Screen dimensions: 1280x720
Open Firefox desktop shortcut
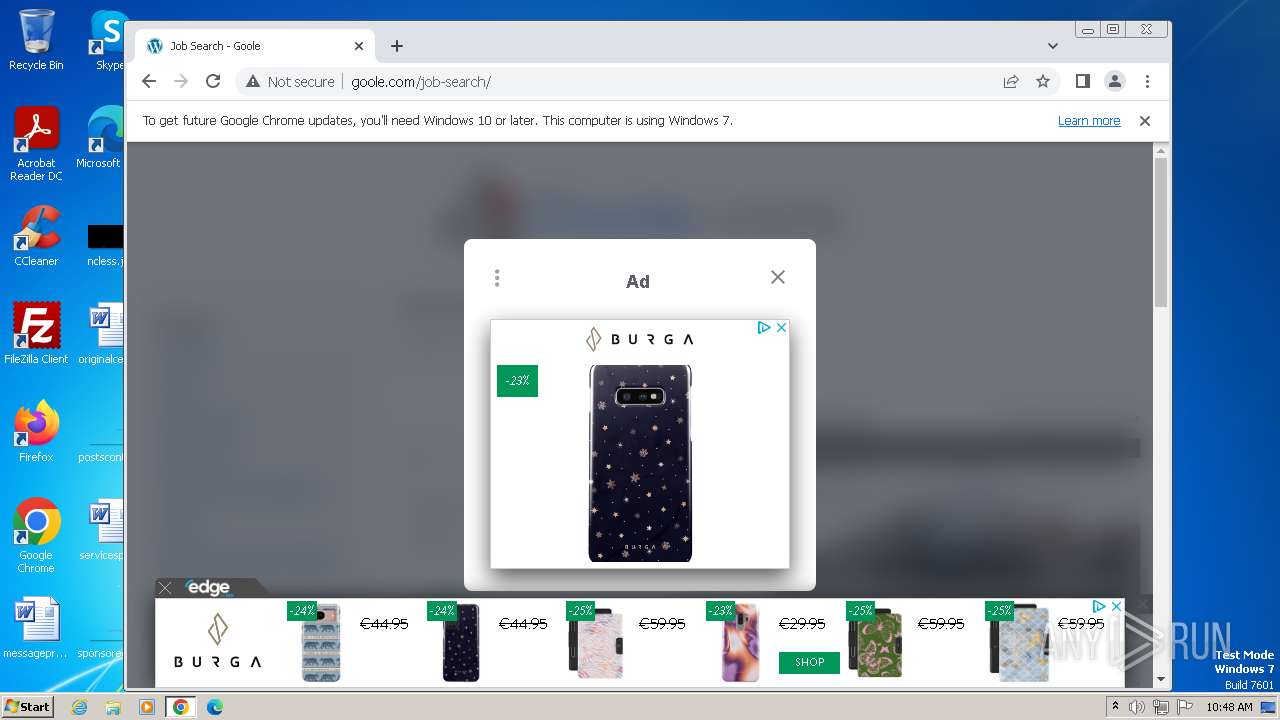[x=36, y=431]
